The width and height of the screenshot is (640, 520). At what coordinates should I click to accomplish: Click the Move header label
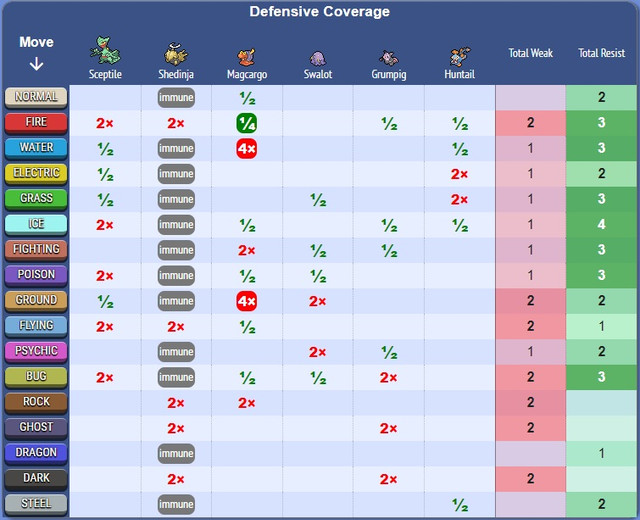click(36, 42)
